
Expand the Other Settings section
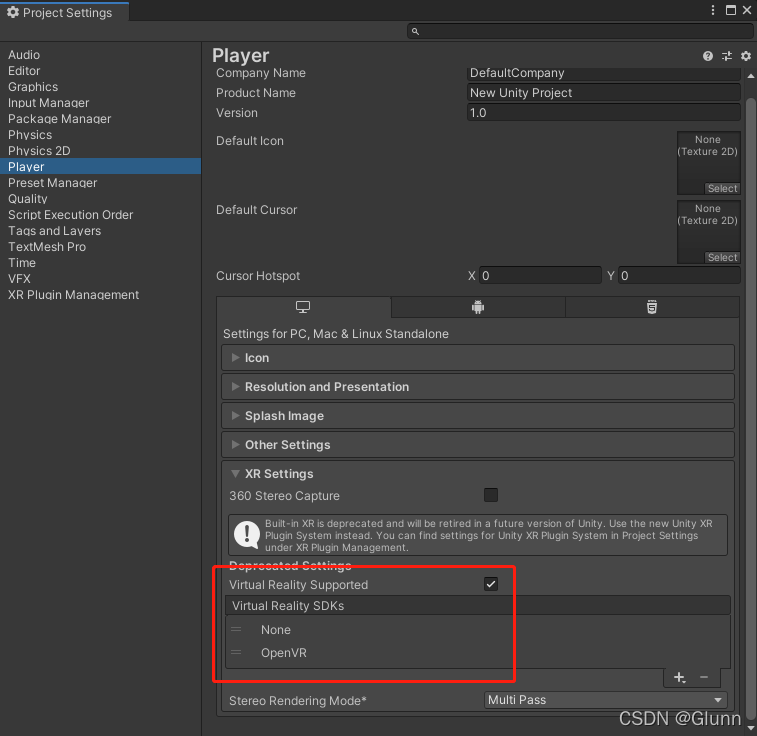click(x=478, y=444)
